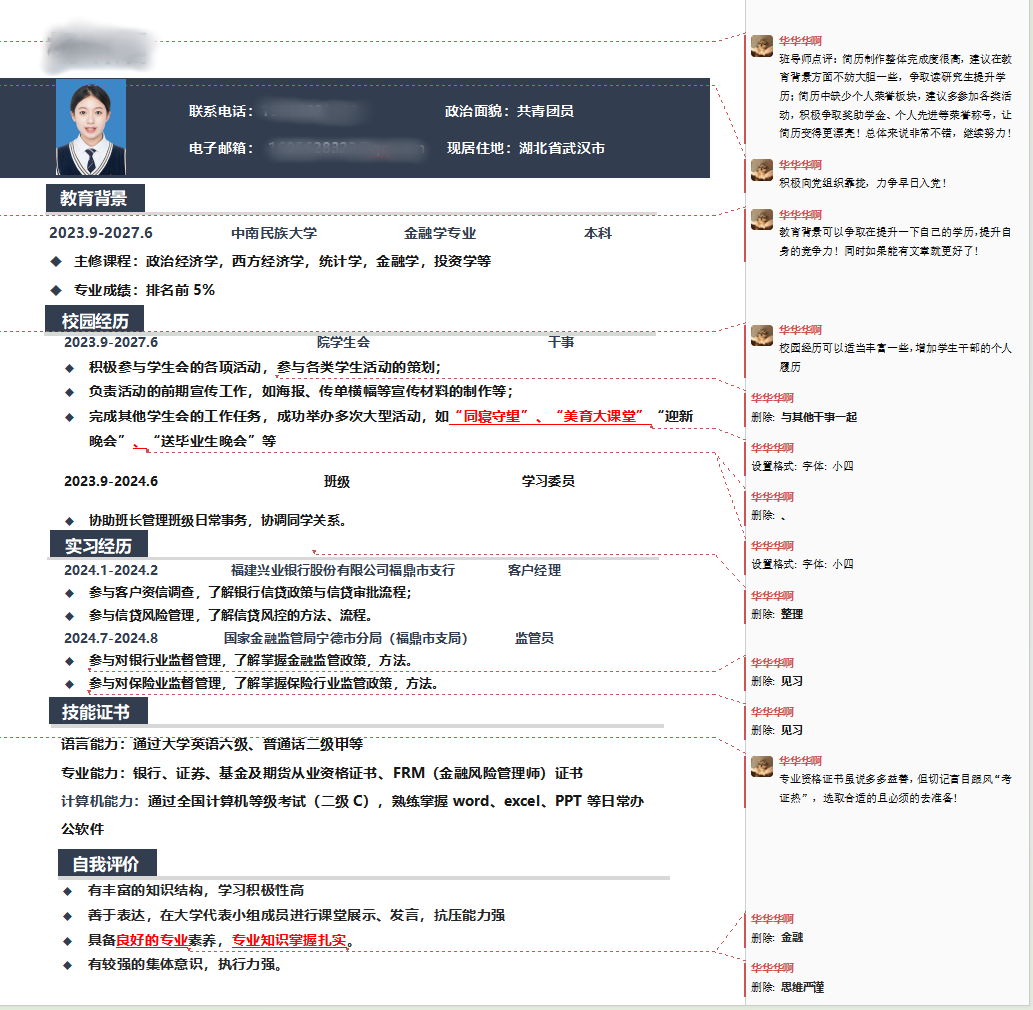Click the 中南民族大学 school name text
Screen dimensions: 1033x1010
point(274,233)
